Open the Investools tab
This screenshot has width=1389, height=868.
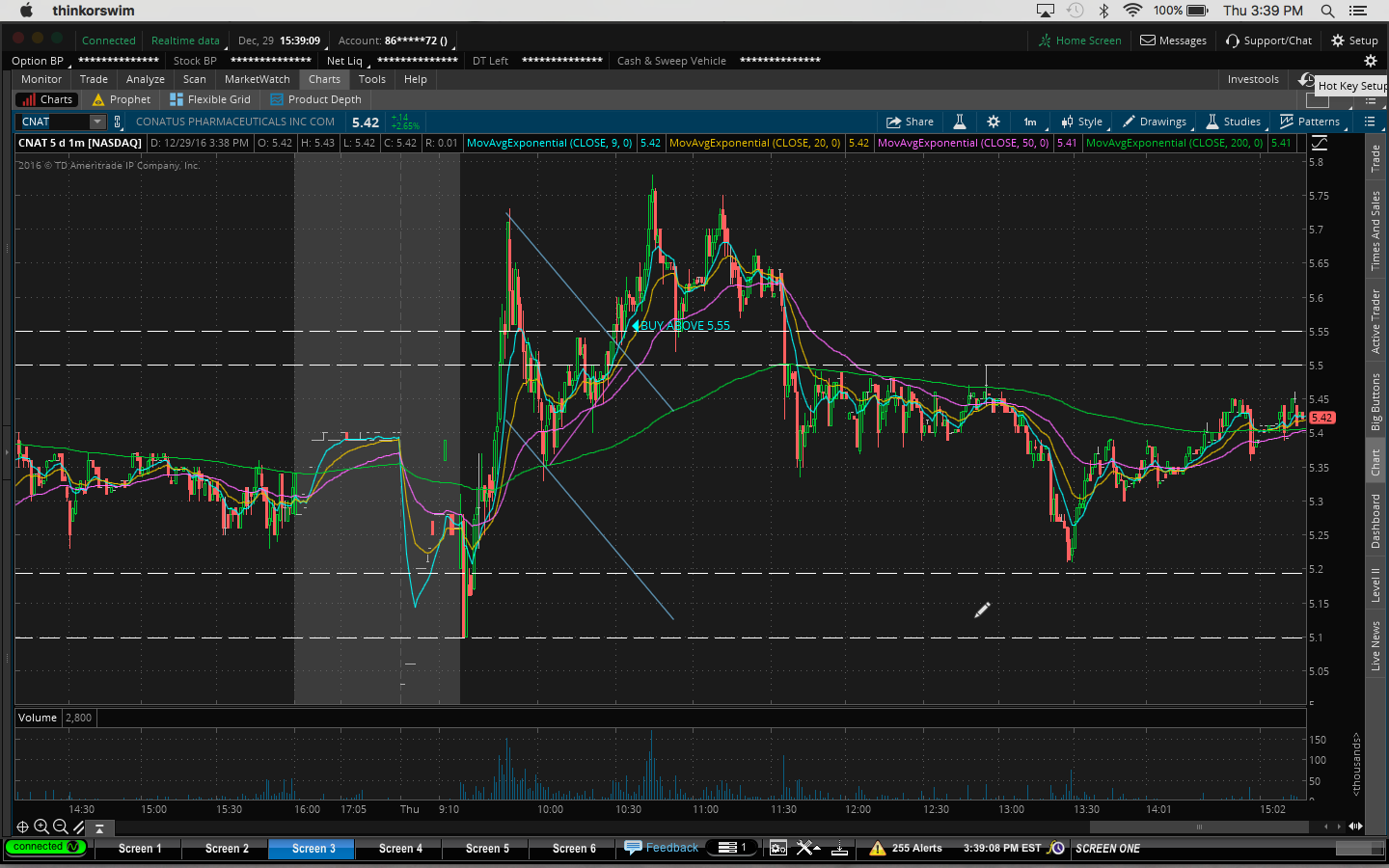1253,79
